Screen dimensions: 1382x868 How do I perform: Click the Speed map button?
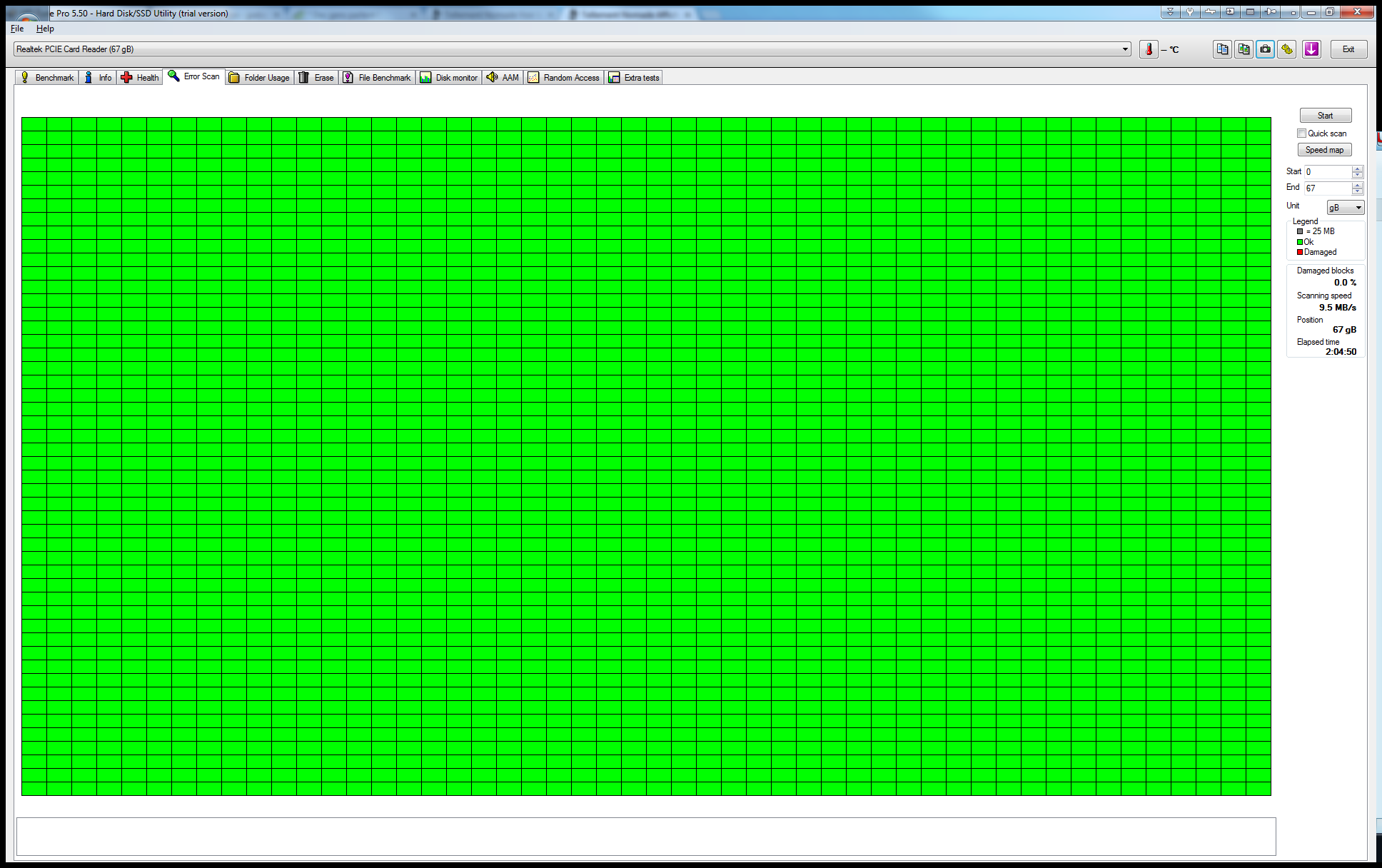[x=1324, y=150]
